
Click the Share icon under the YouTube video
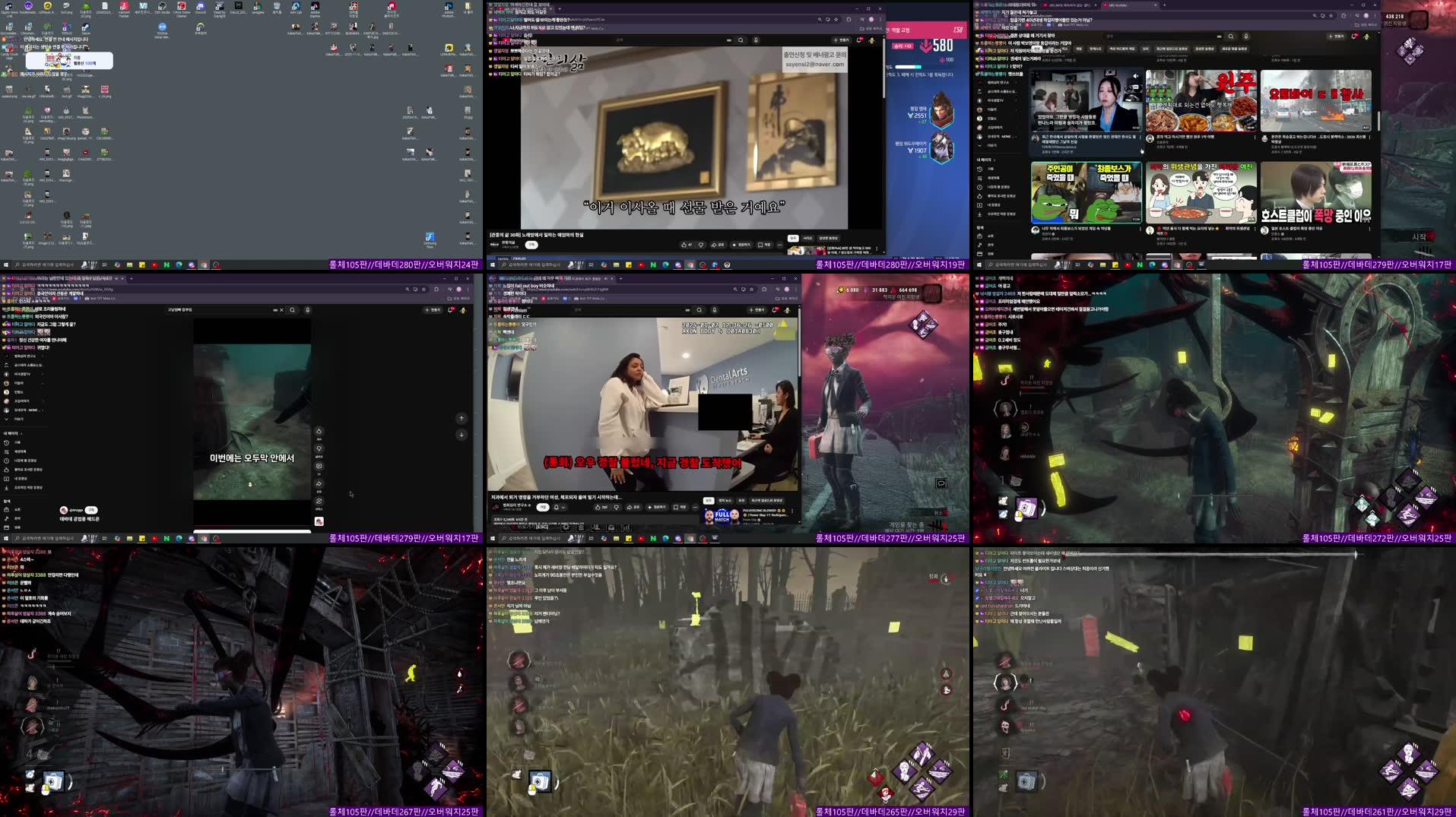tap(631, 508)
